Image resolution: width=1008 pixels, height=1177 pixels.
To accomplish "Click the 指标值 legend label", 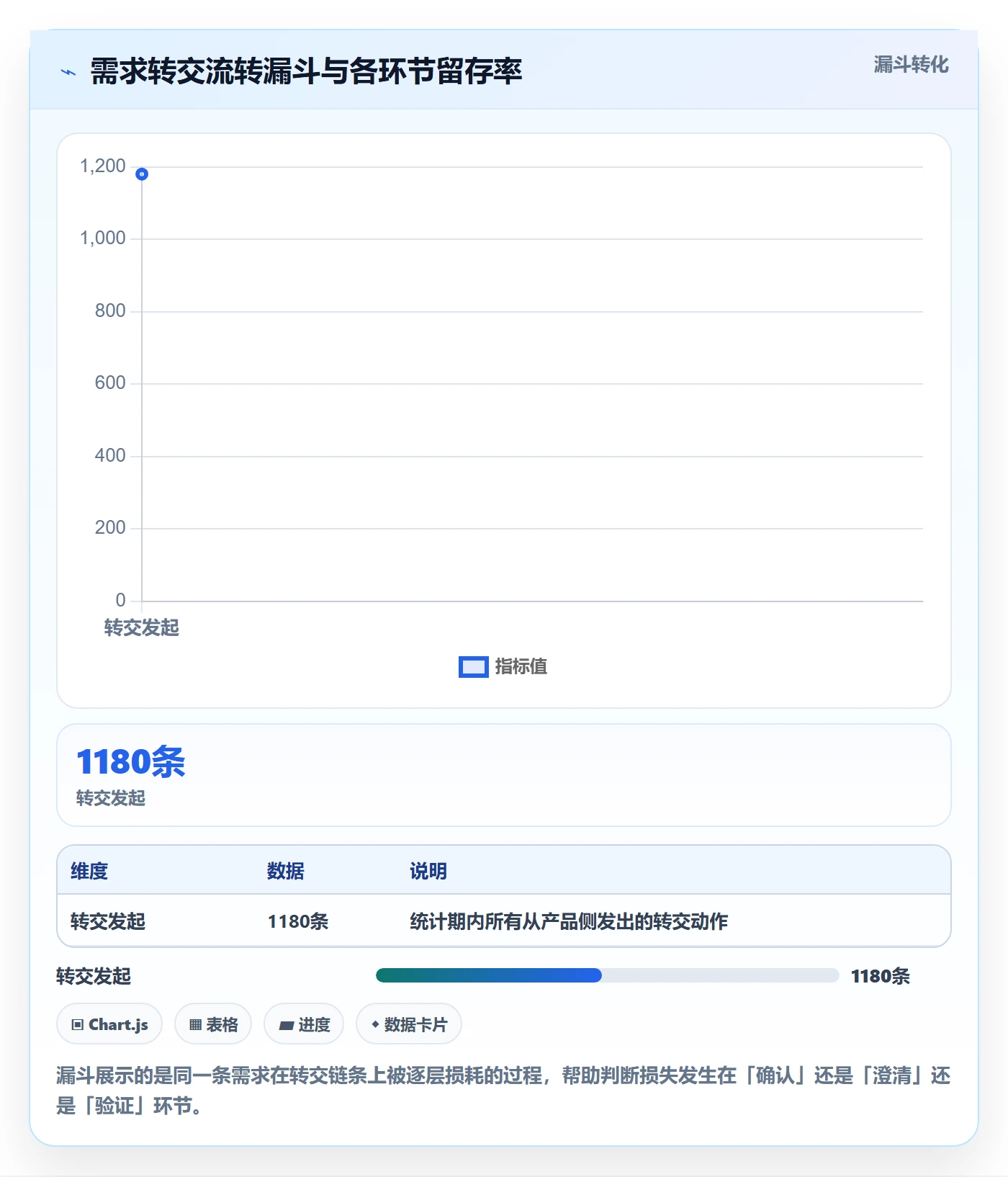I will click(521, 667).
